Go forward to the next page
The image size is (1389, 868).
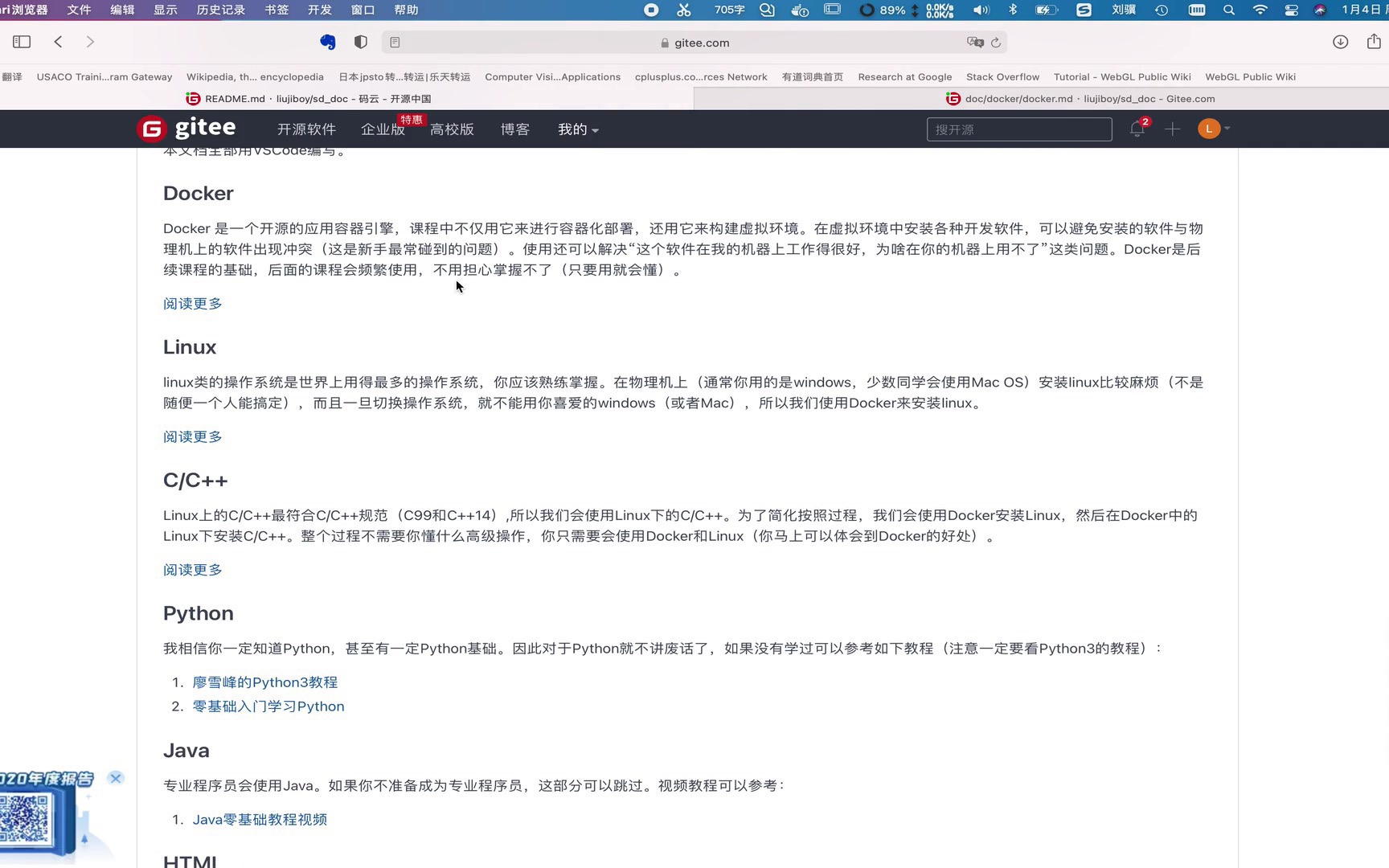(90, 42)
